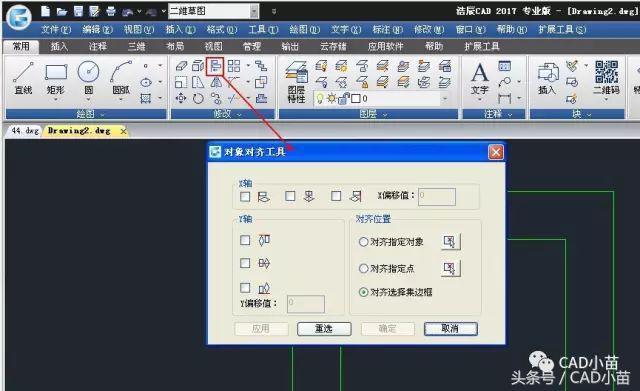640x391 pixels.
Task: Click the 重选 button
Action: [x=324, y=329]
